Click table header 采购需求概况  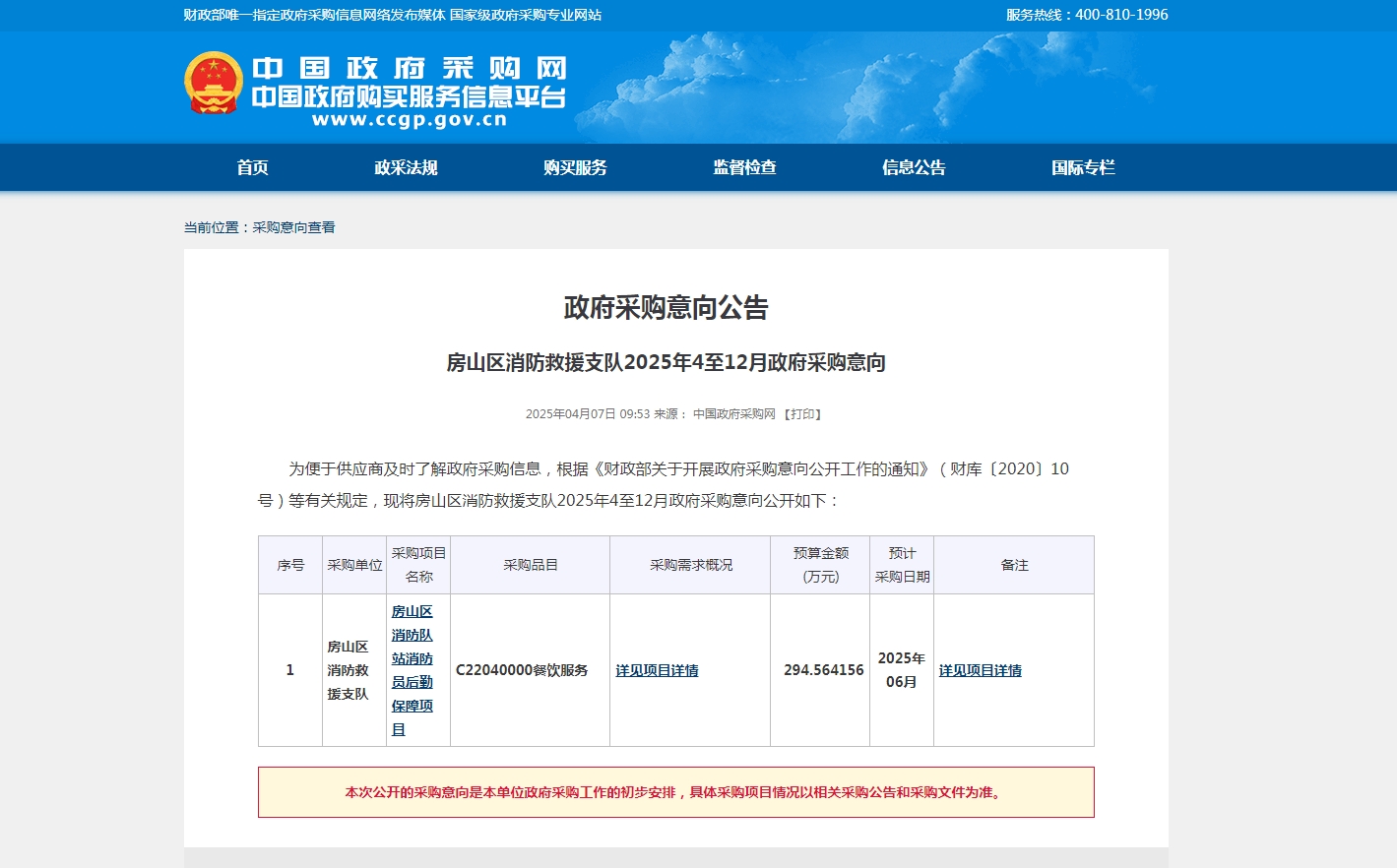[x=691, y=565]
